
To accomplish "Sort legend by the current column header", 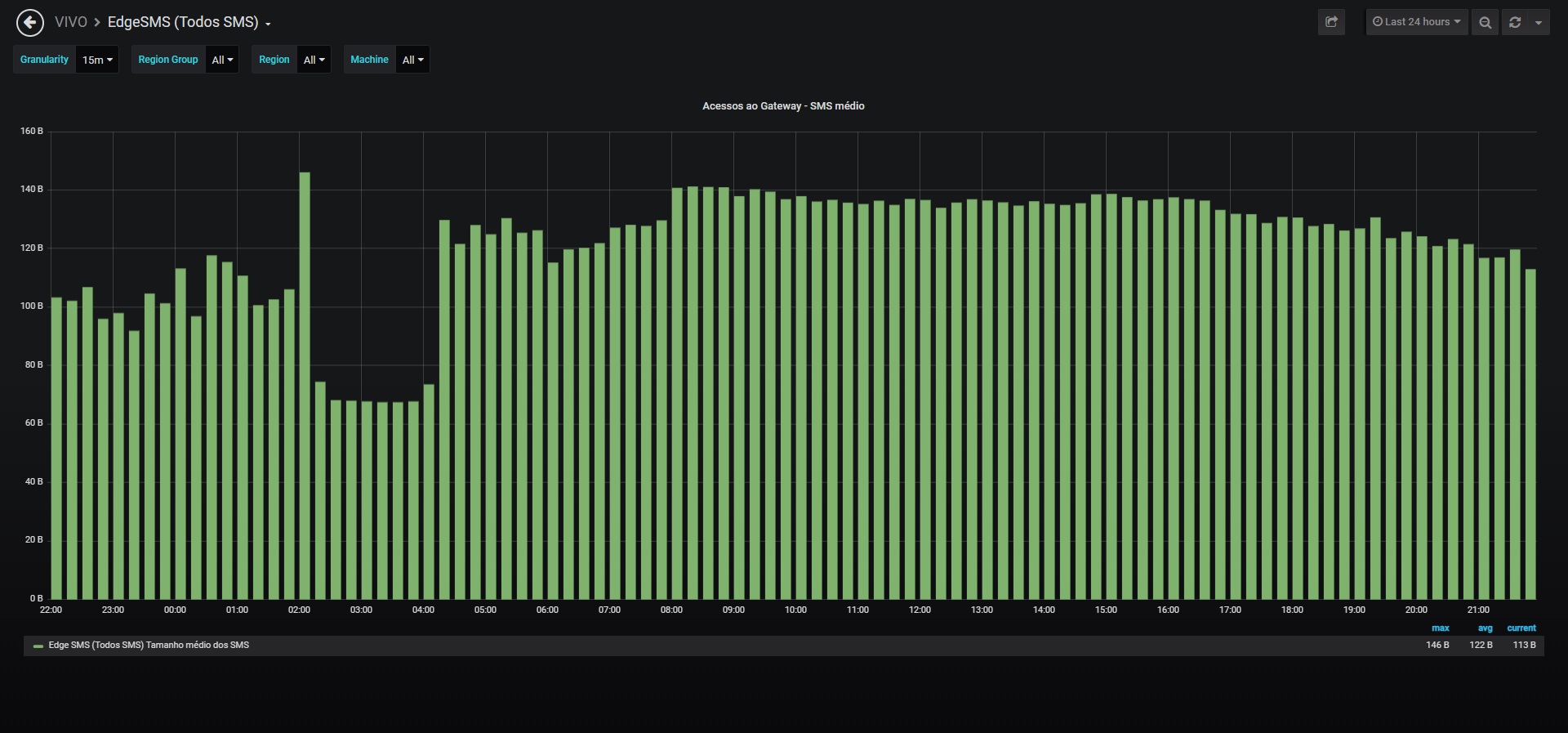I will pyautogui.click(x=1521, y=628).
